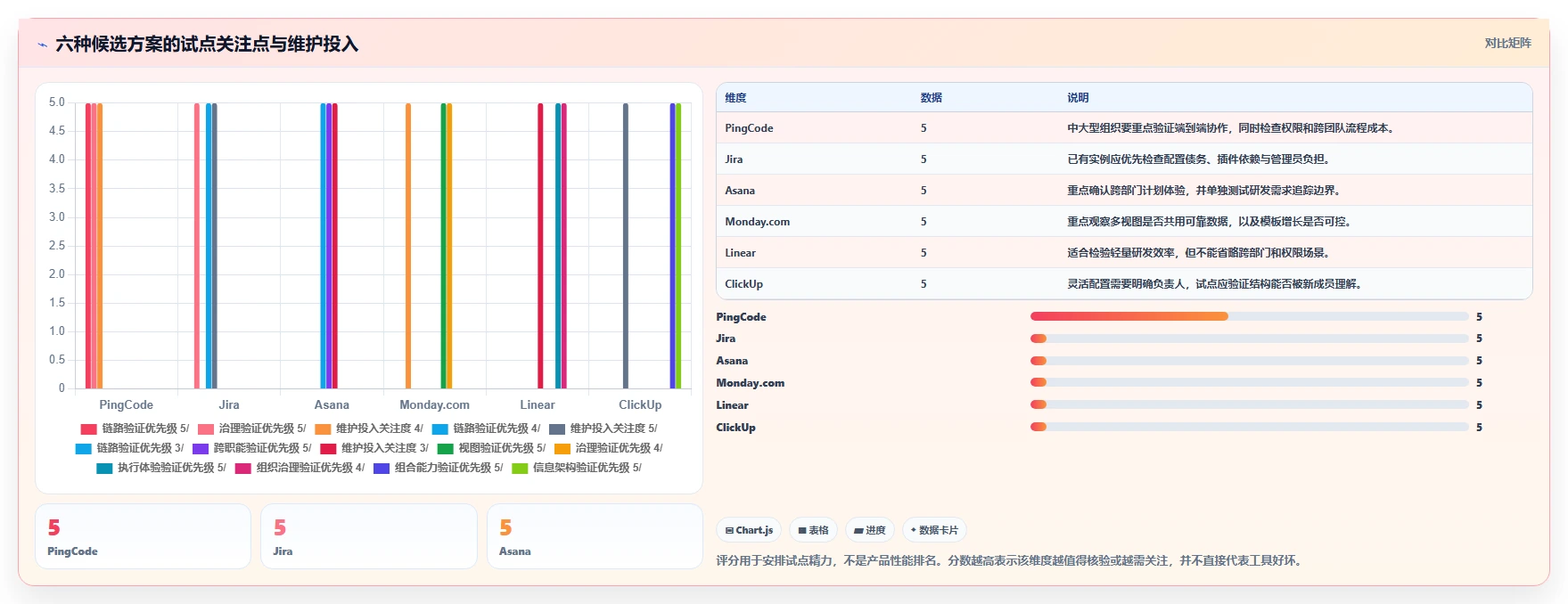Toggle the 维护投入关注度 3/ legend entry
This screenshot has width=1568, height=604.
point(374,448)
